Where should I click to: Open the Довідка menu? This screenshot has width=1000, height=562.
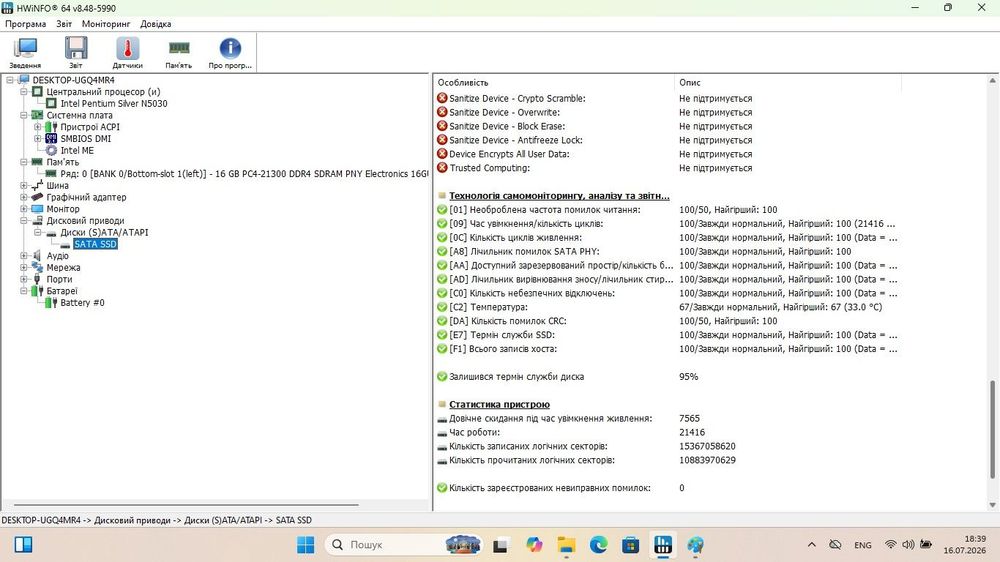(156, 24)
